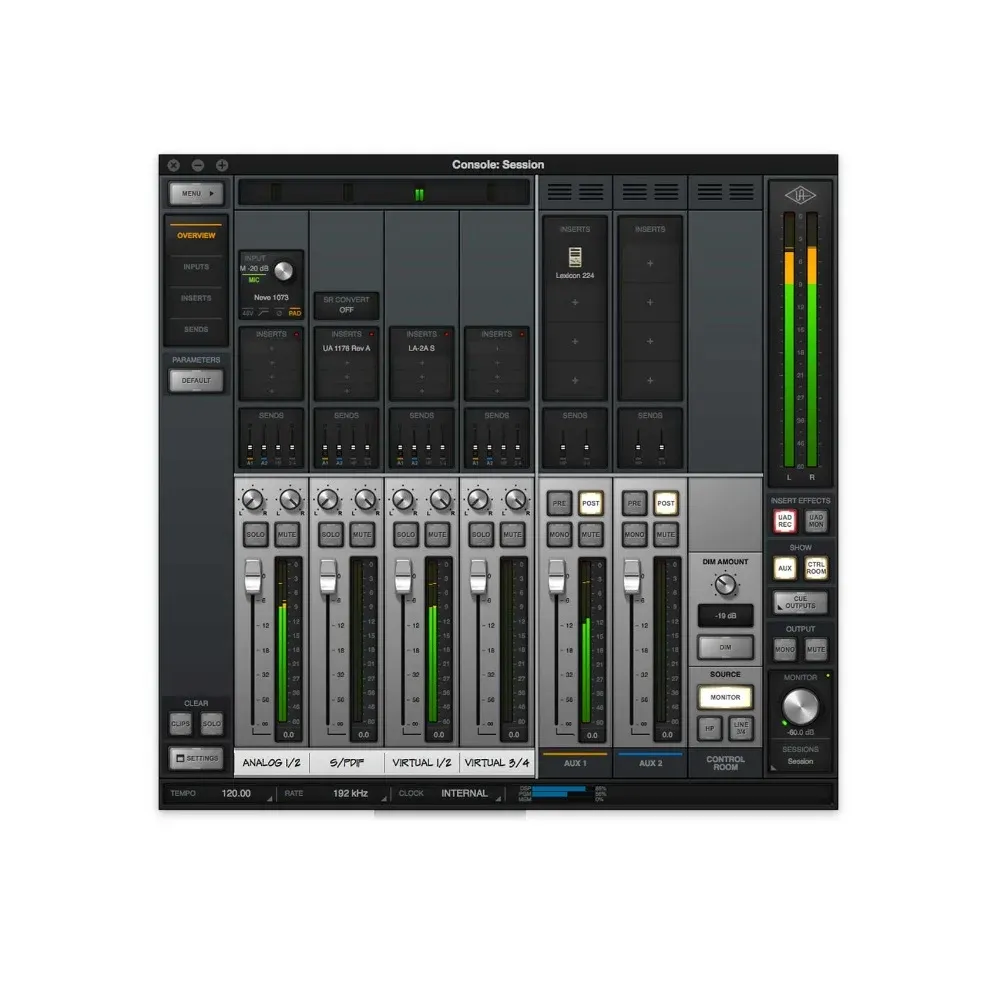
Task: Switch to the SENDS view
Action: (195, 329)
